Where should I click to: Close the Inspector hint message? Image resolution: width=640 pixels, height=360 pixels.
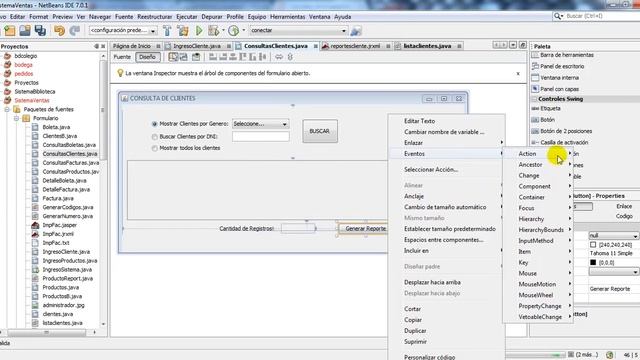(518, 74)
